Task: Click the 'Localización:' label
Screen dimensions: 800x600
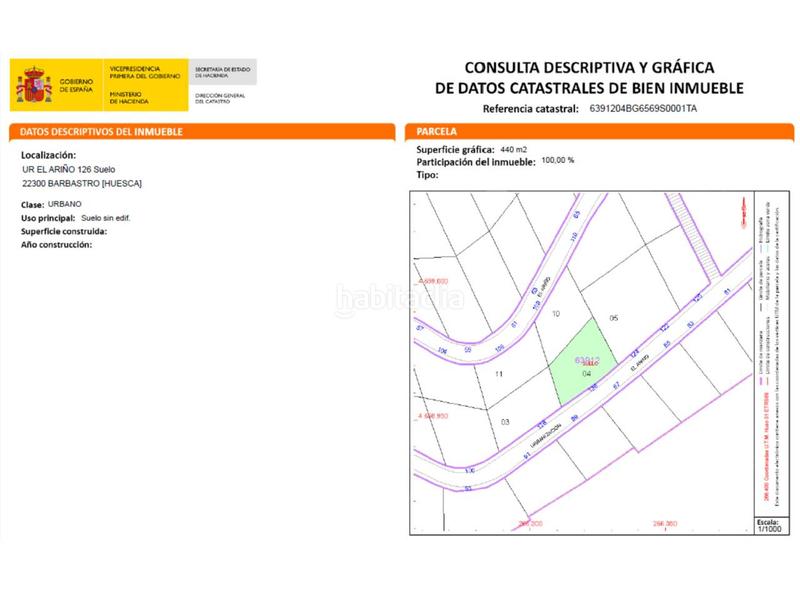Action: 48,155
